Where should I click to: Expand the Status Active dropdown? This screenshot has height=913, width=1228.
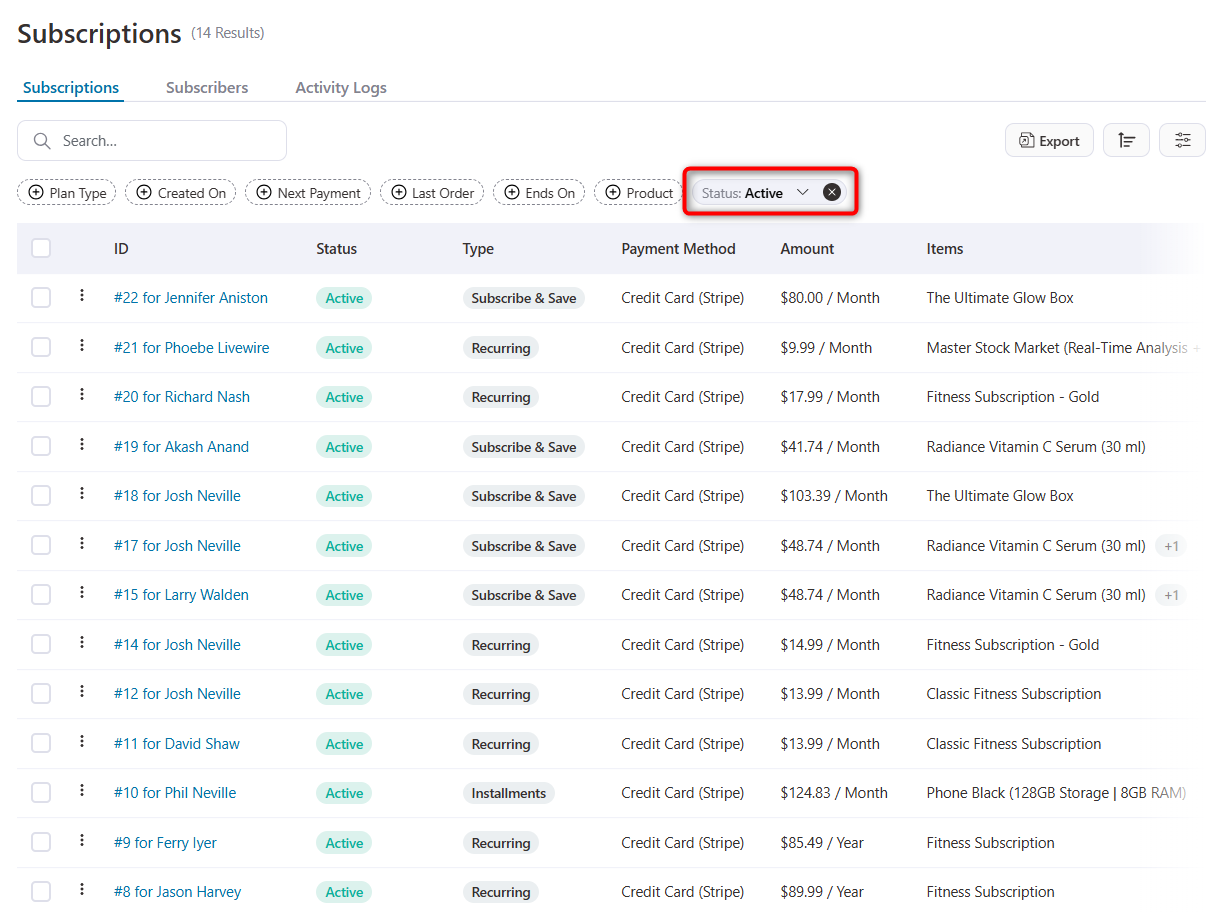[x=802, y=192]
